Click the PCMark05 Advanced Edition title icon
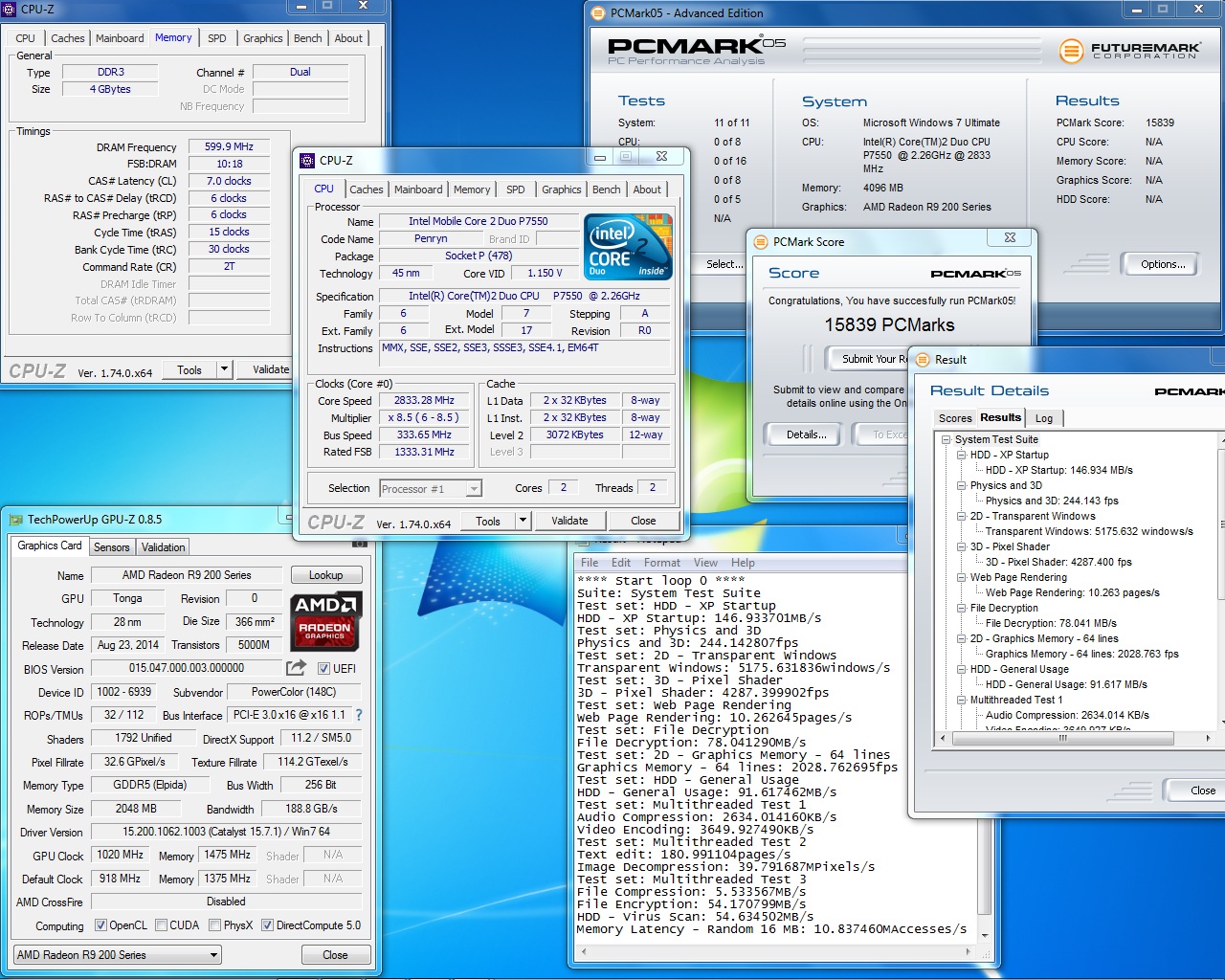The image size is (1225, 980). click(598, 13)
